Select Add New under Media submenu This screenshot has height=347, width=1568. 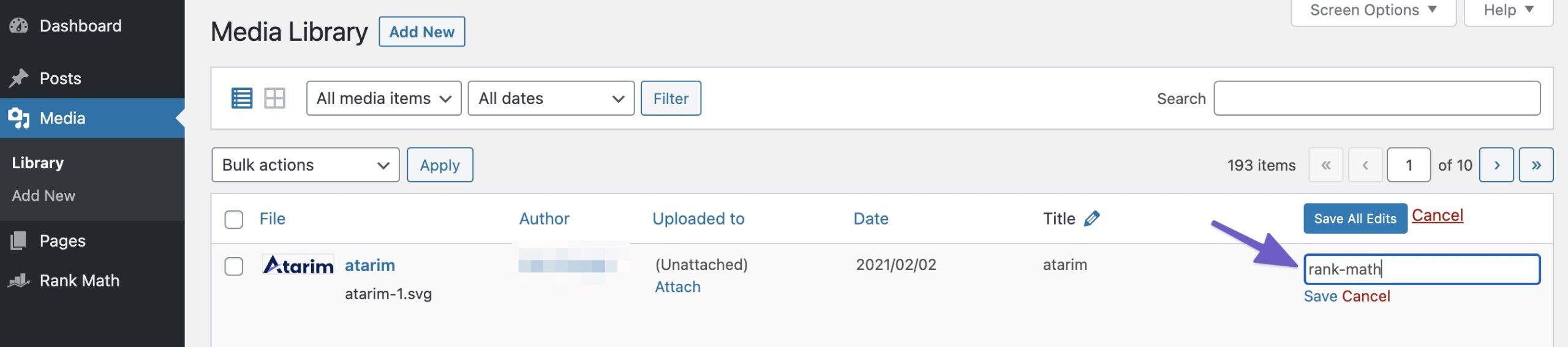43,196
